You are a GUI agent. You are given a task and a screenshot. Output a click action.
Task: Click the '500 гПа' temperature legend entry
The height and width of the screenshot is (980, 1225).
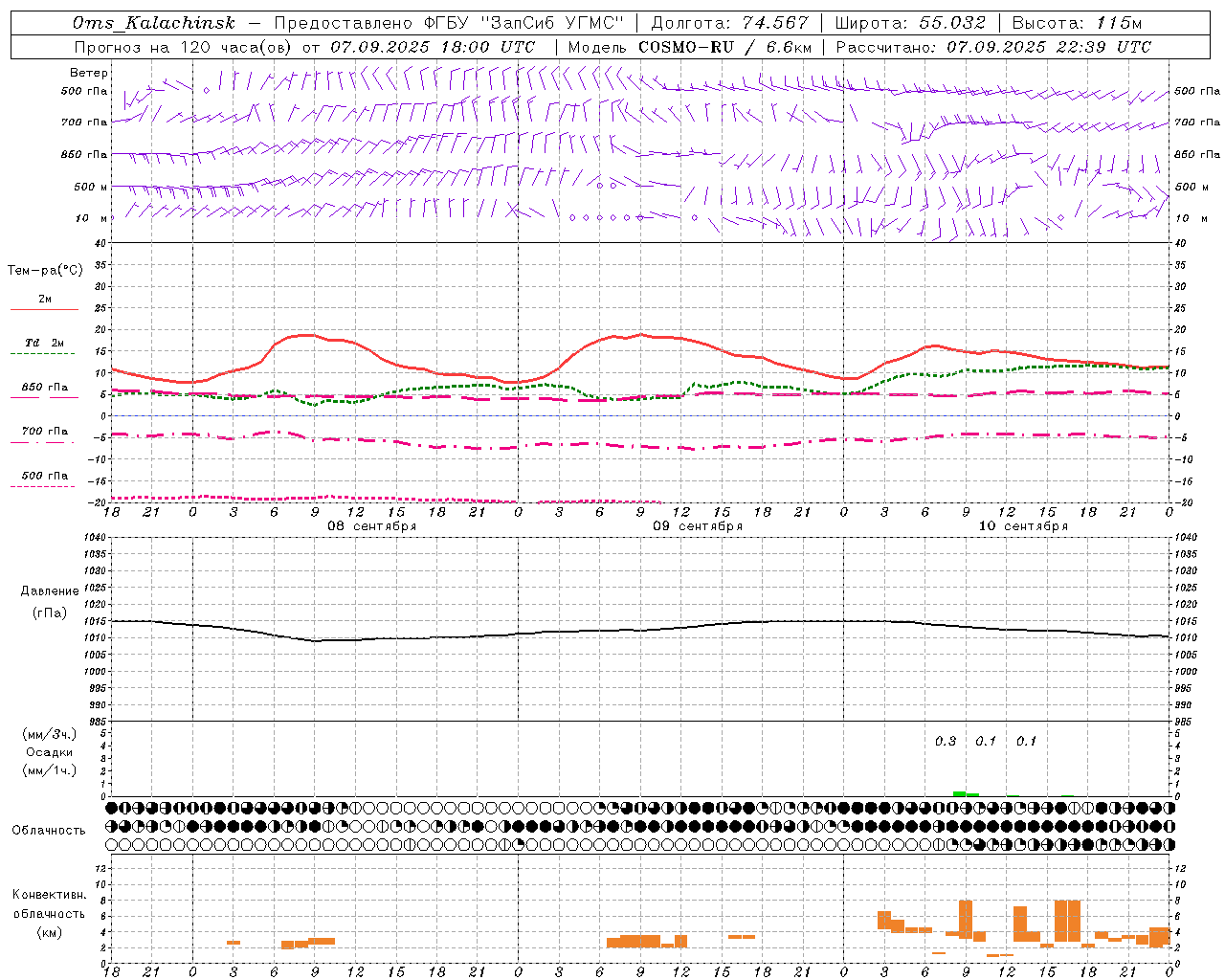(x=45, y=476)
